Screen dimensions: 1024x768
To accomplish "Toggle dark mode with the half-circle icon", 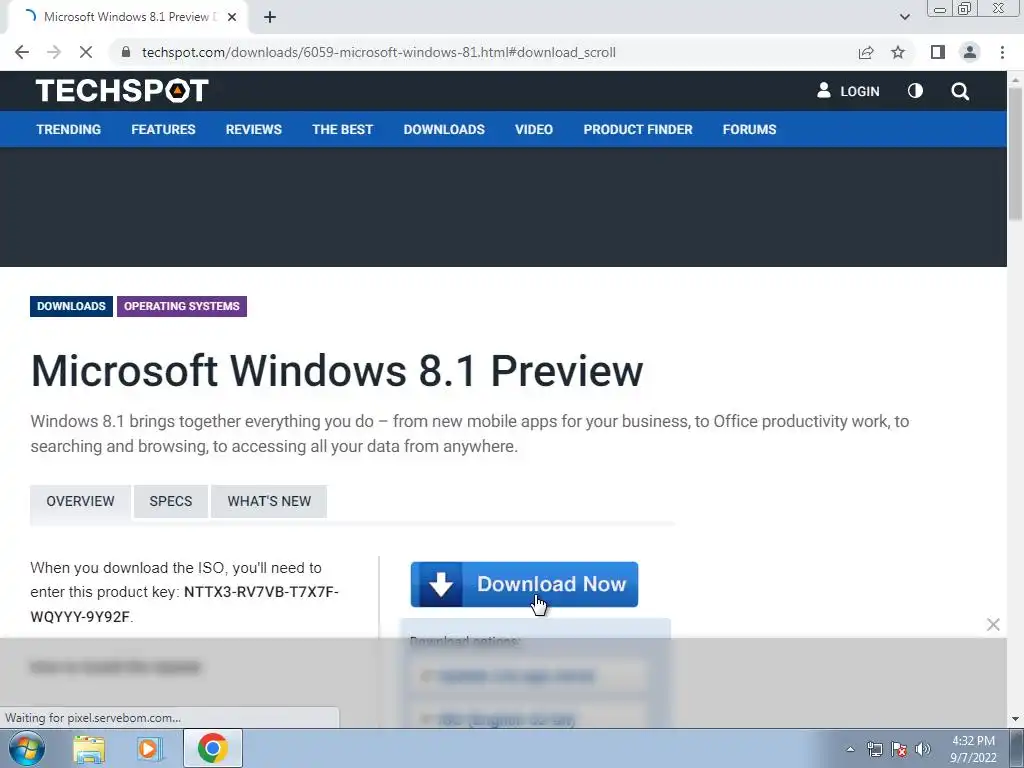I will click(x=915, y=91).
